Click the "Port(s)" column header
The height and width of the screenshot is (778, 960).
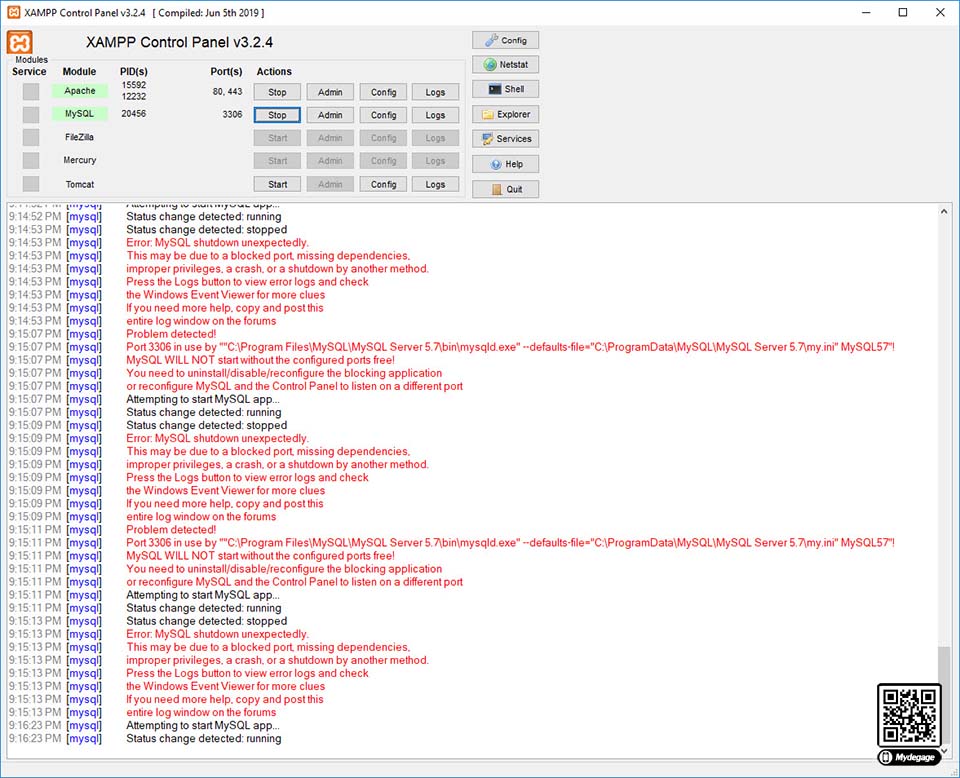tap(226, 72)
